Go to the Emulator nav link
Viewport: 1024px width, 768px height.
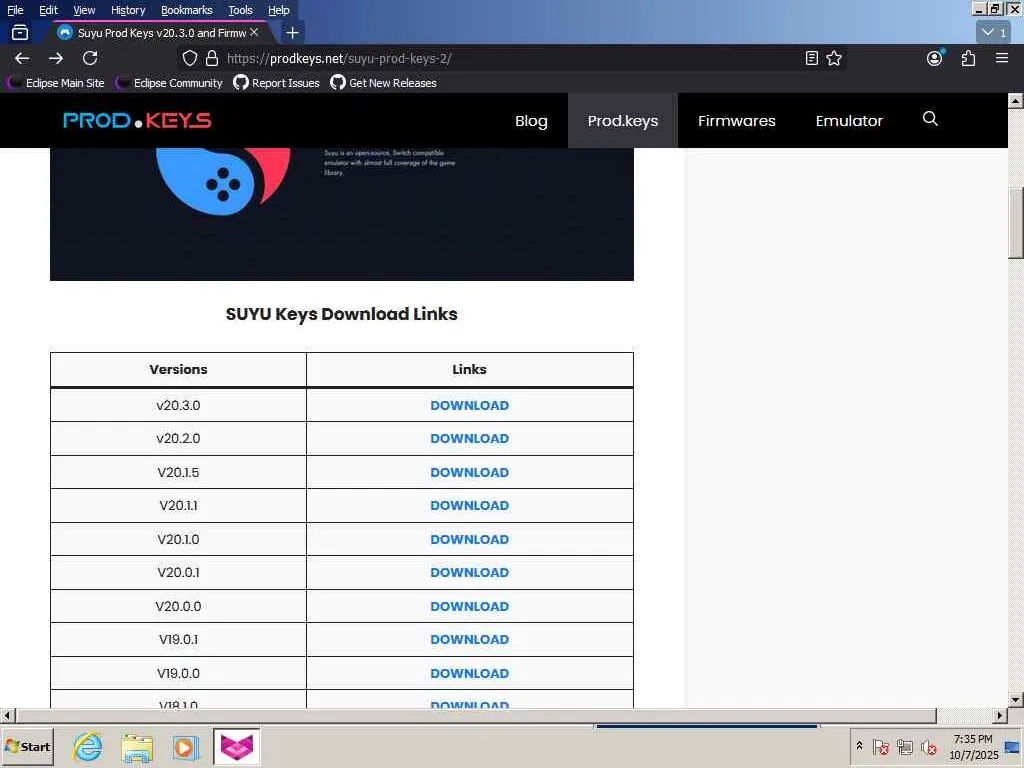[849, 121]
